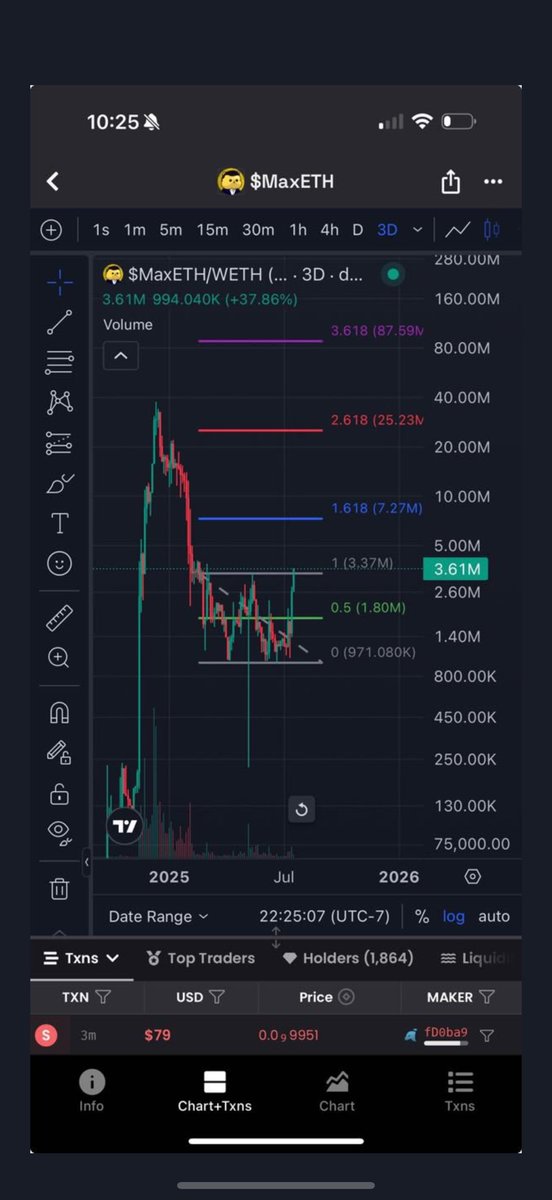Go back with the left chevron

click(x=53, y=181)
